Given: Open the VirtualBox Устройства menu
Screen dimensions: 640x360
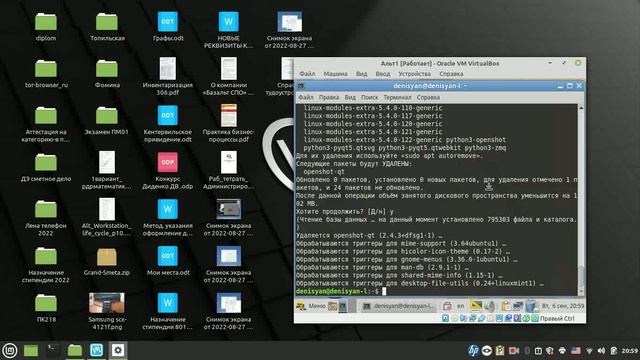Looking at the screenshot, I should pos(415,74).
